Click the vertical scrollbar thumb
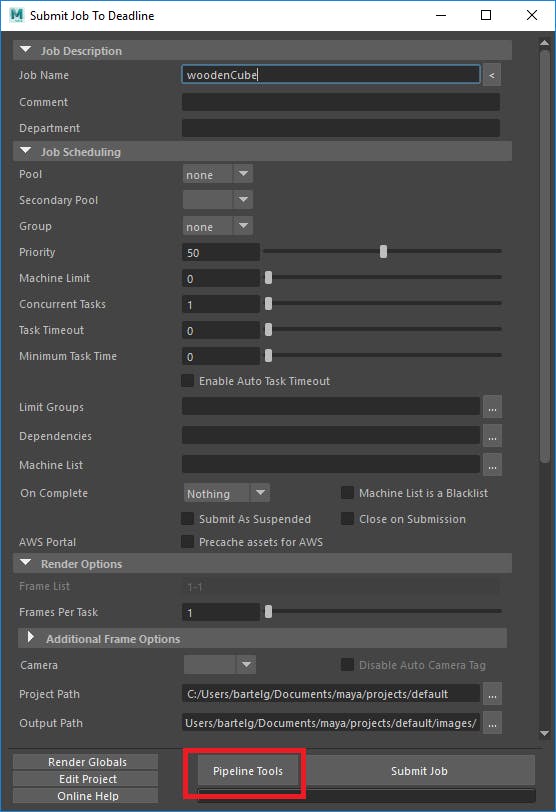Screen dimensions: 556x812 click(x=544, y=256)
